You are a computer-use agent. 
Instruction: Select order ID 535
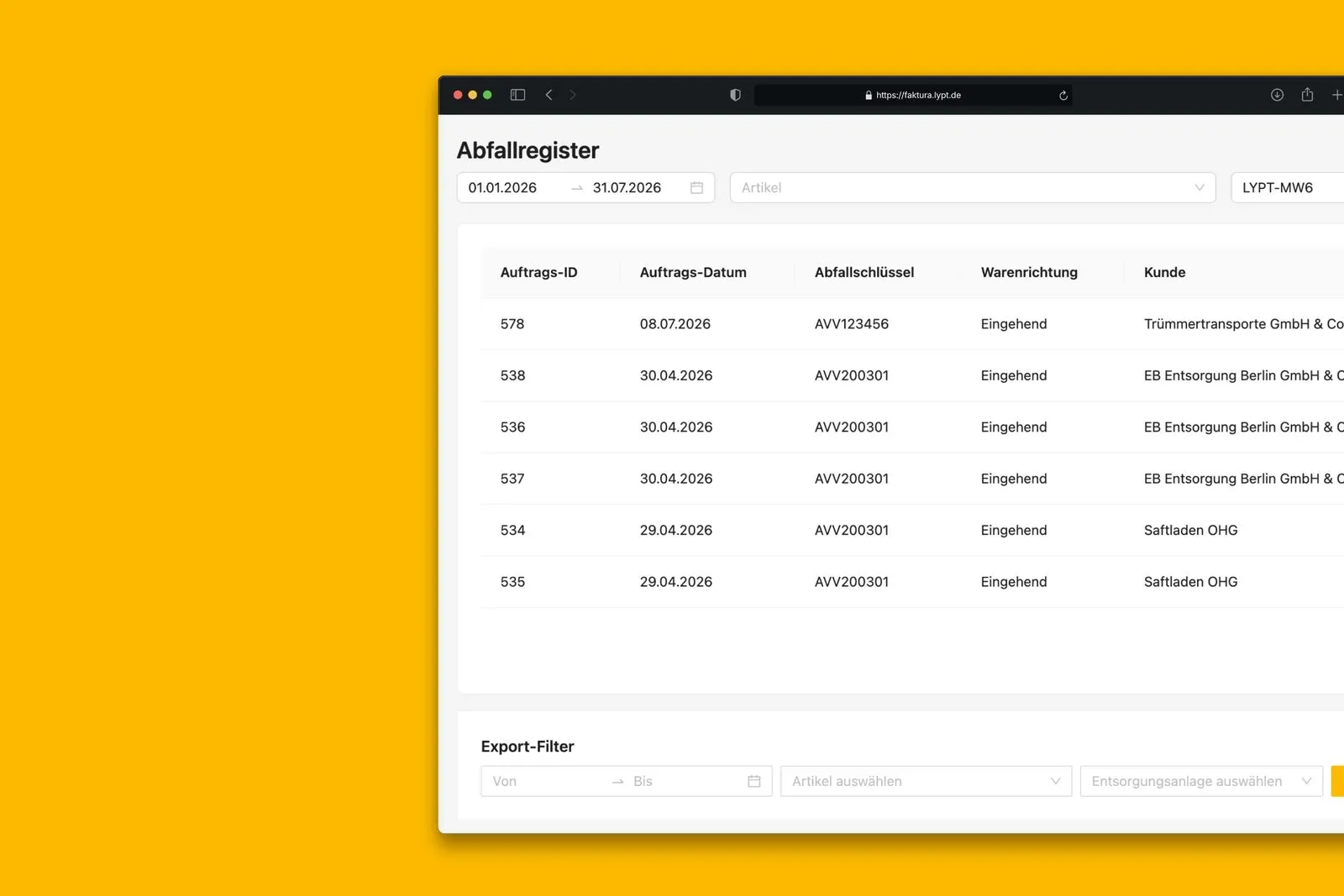pos(512,582)
